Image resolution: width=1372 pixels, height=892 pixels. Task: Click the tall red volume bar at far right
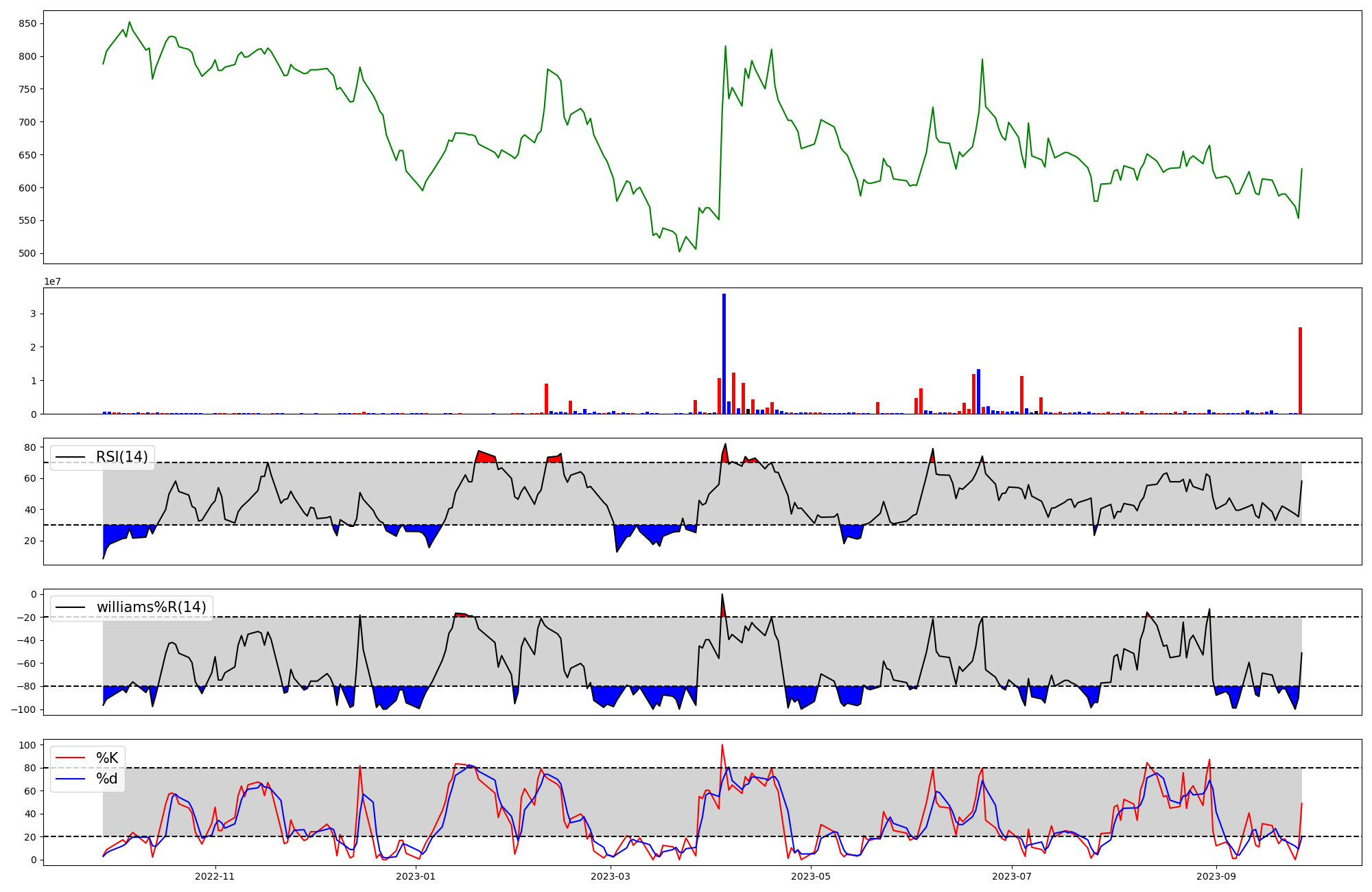[x=1300, y=371]
